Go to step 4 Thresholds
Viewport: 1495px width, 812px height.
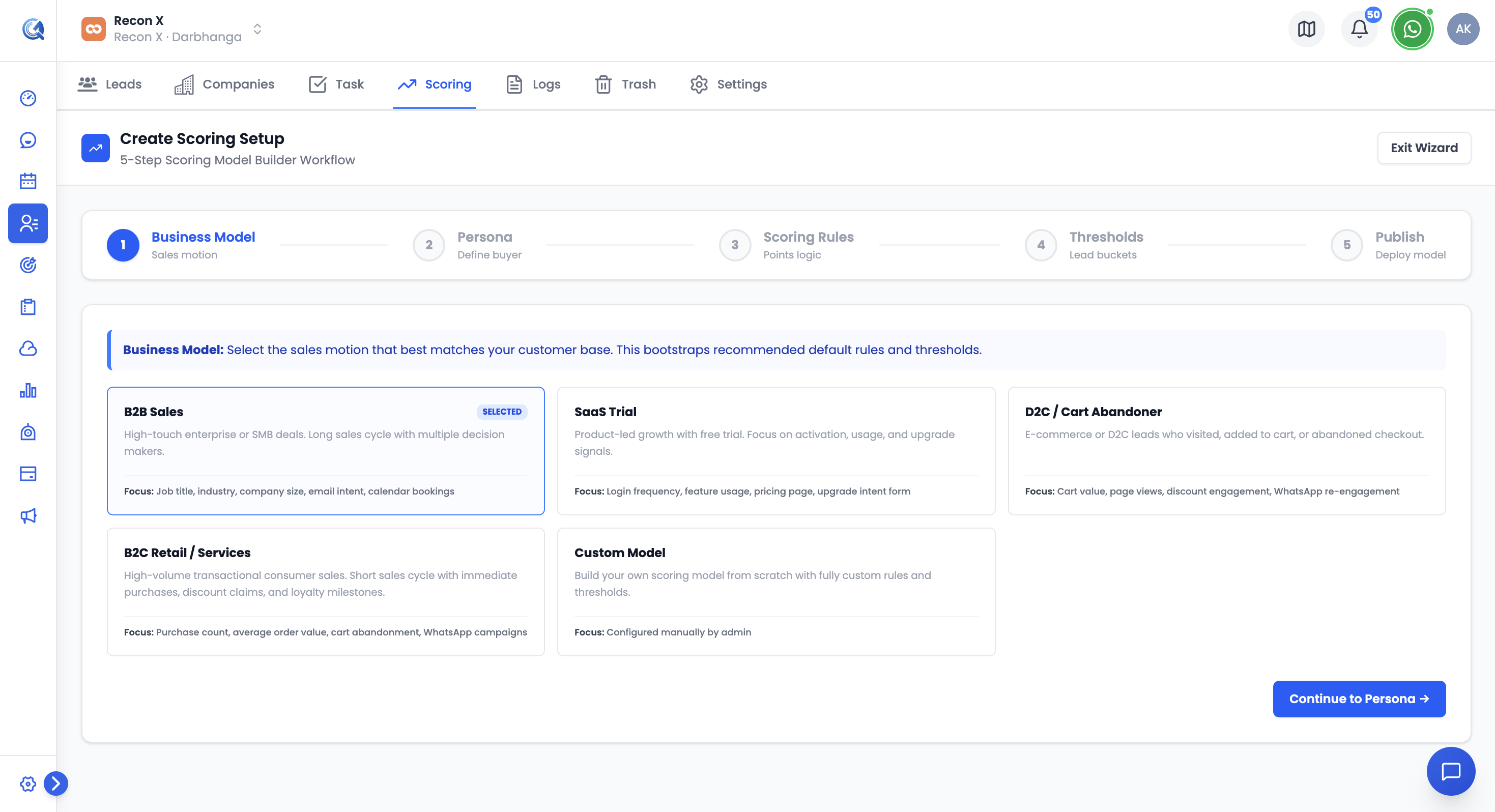(x=1084, y=245)
